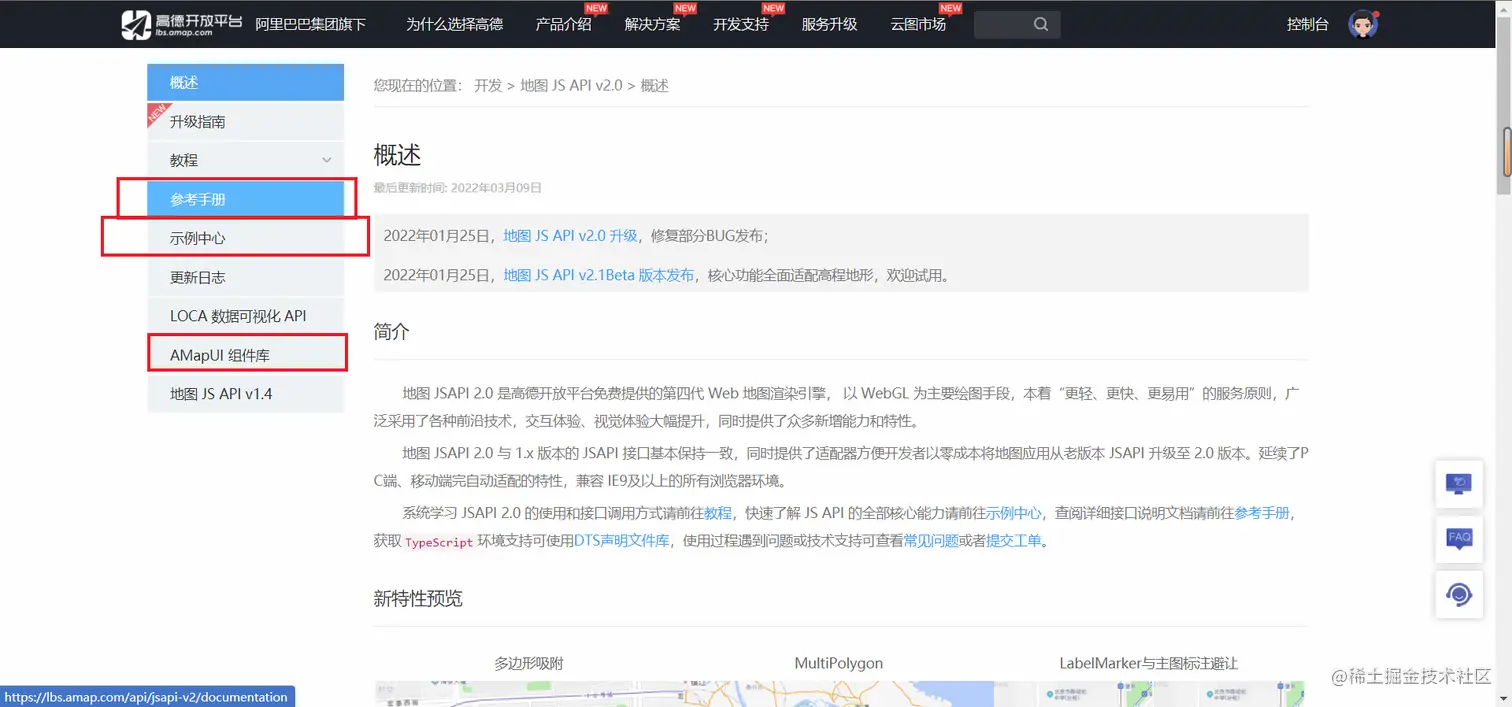This screenshot has width=1512, height=707.
Task: Click the MultiPolygon preview title
Action: coord(839,663)
